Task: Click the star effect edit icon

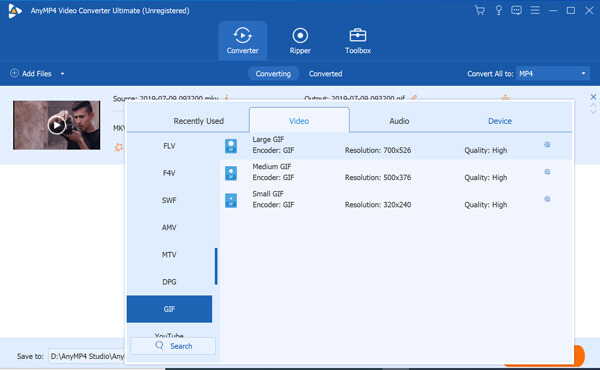Action: [x=119, y=147]
